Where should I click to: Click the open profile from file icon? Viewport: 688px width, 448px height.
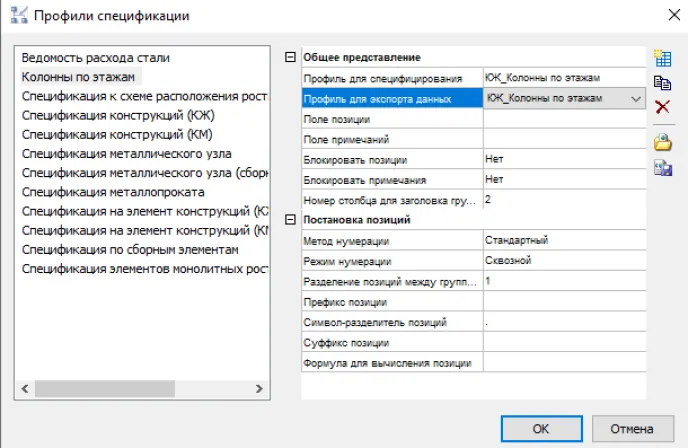(x=661, y=143)
